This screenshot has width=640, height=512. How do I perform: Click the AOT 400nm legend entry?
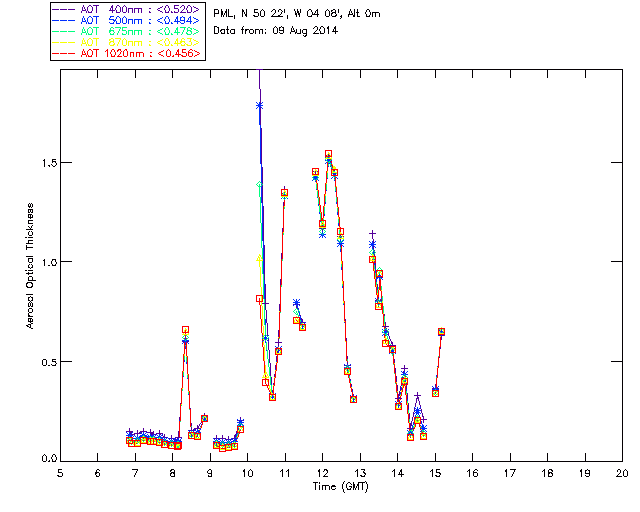point(127,9)
